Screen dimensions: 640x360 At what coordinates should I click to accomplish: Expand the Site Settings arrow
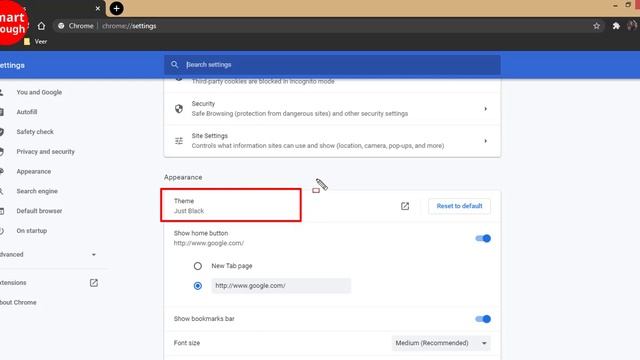point(485,141)
